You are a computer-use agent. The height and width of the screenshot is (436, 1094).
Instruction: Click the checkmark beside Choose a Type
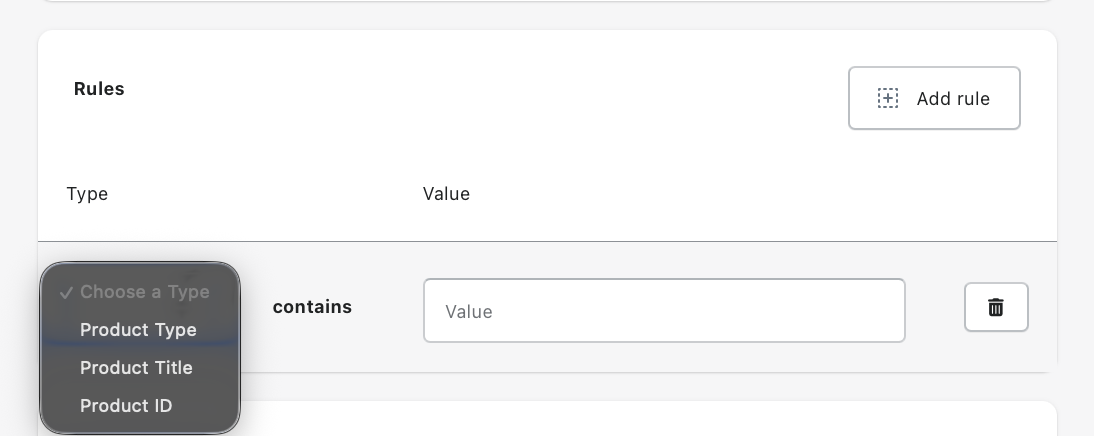click(66, 293)
